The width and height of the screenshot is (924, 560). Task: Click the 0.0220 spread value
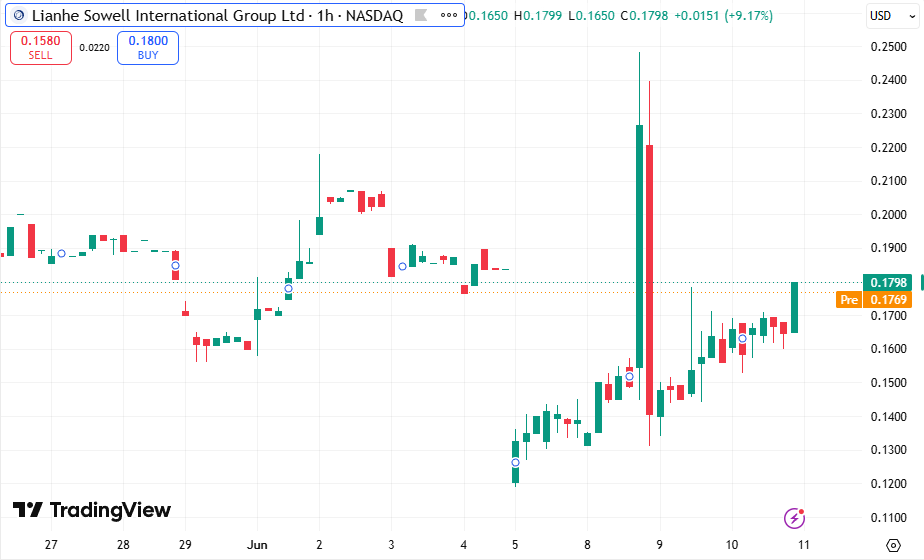click(x=94, y=48)
